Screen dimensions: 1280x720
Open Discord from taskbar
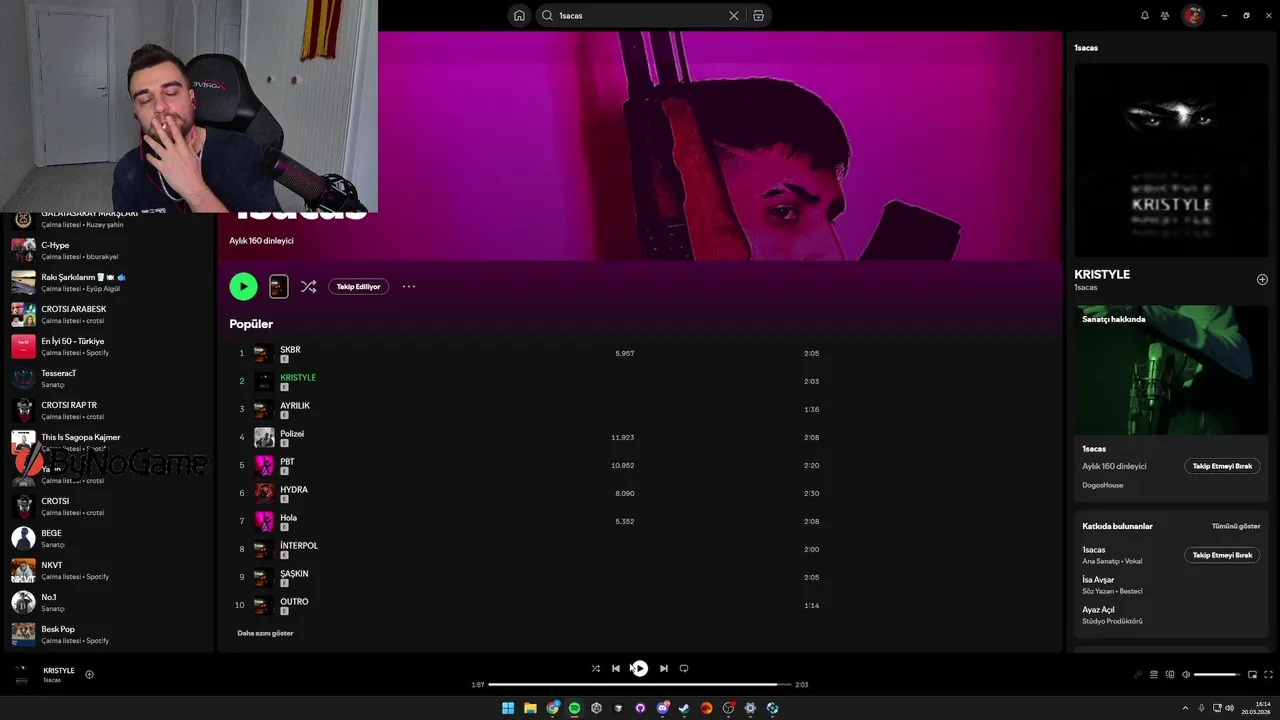(x=662, y=708)
